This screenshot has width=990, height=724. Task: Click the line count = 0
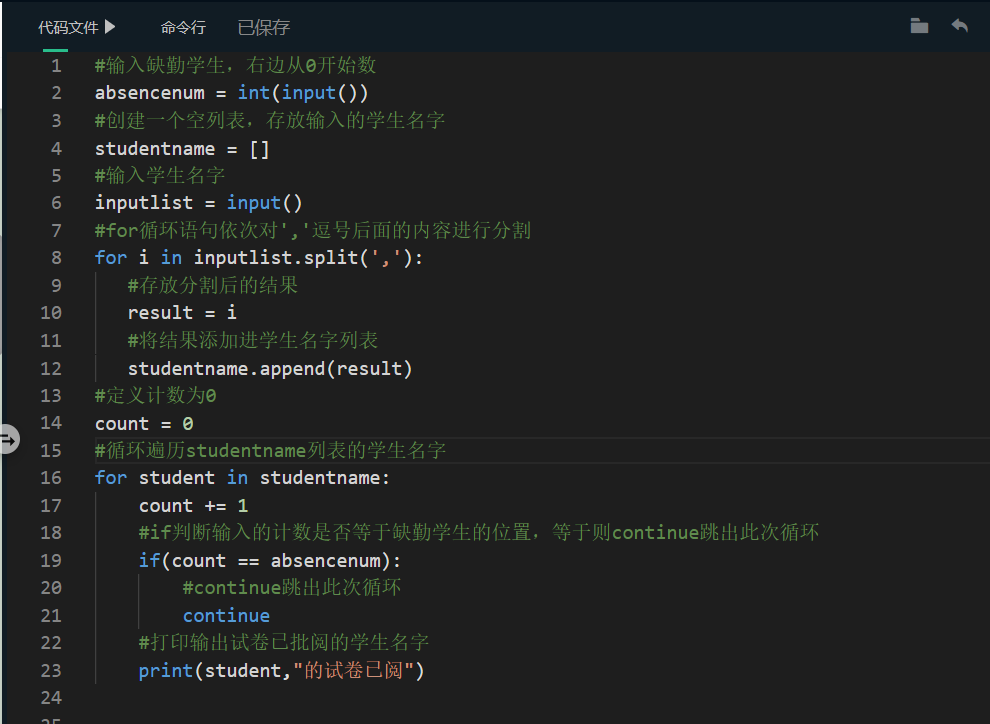(144, 424)
